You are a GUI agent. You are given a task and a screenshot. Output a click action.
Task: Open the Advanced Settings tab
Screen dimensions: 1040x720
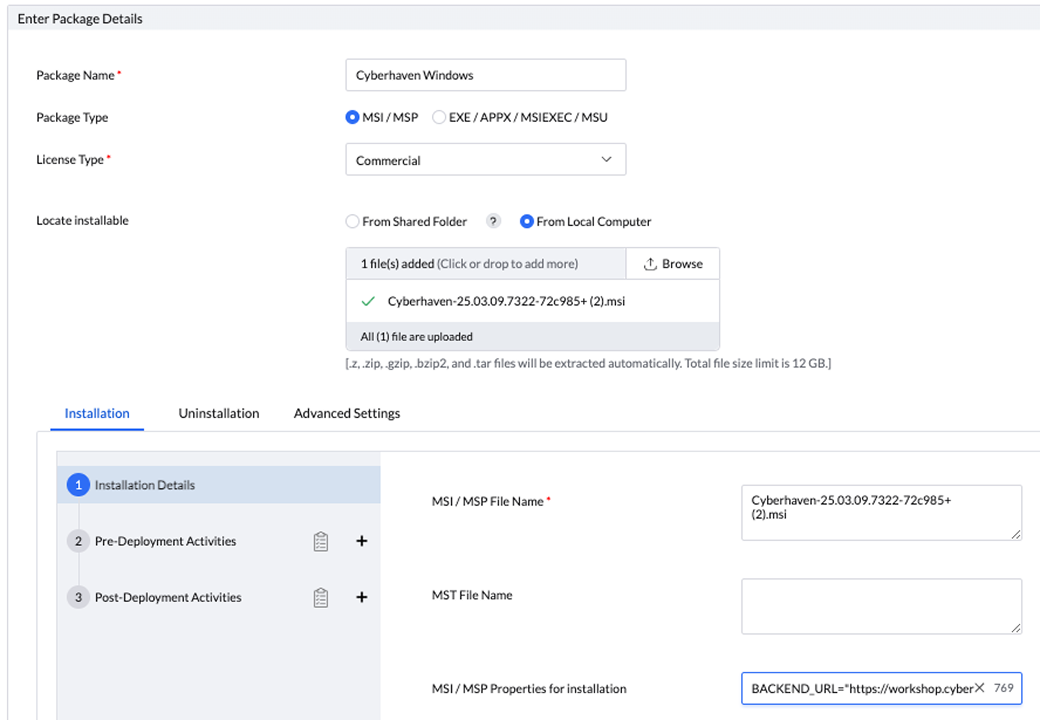[347, 413]
